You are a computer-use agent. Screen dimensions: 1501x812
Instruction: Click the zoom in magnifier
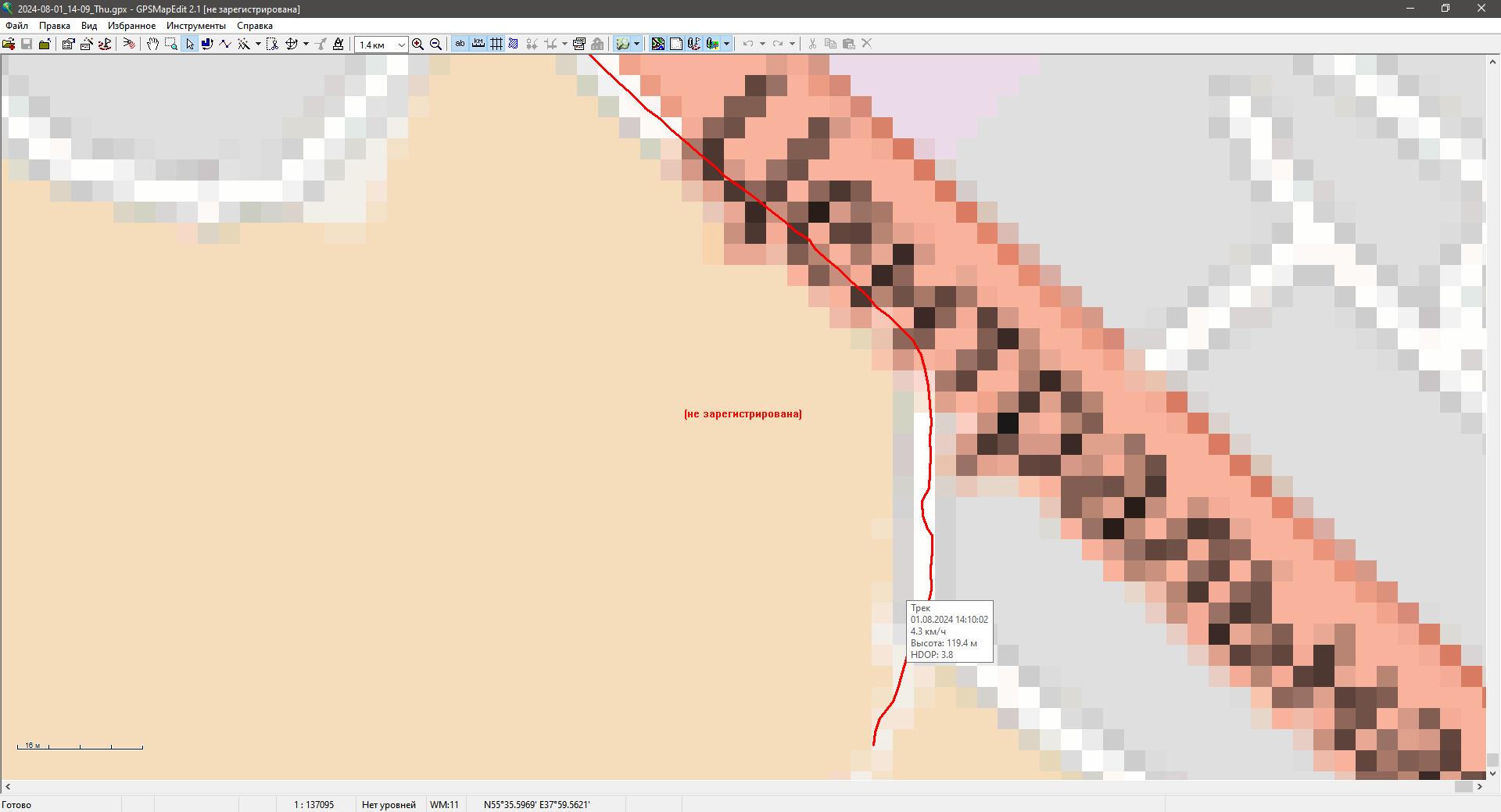tap(418, 44)
